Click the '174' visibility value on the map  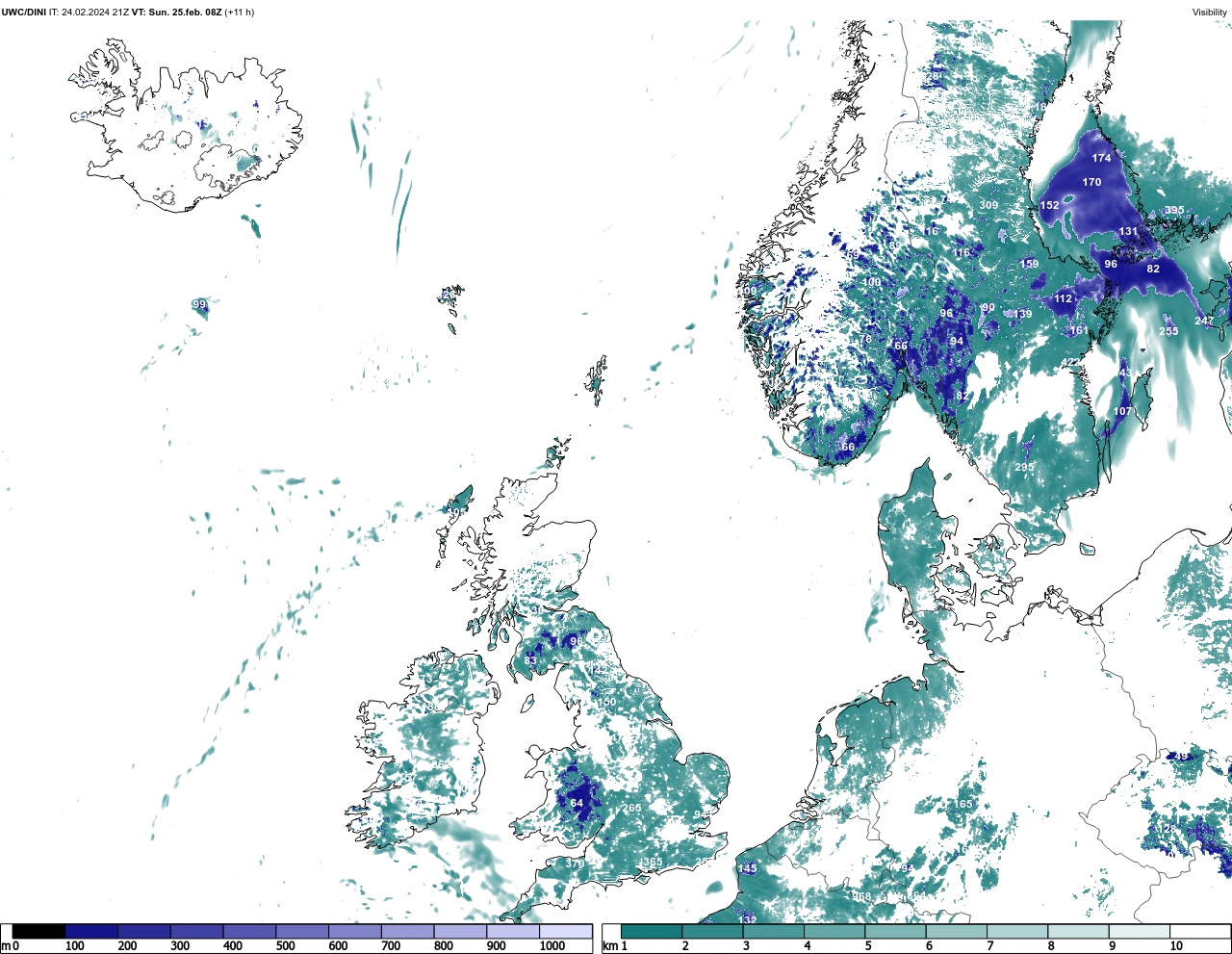[x=1101, y=158]
